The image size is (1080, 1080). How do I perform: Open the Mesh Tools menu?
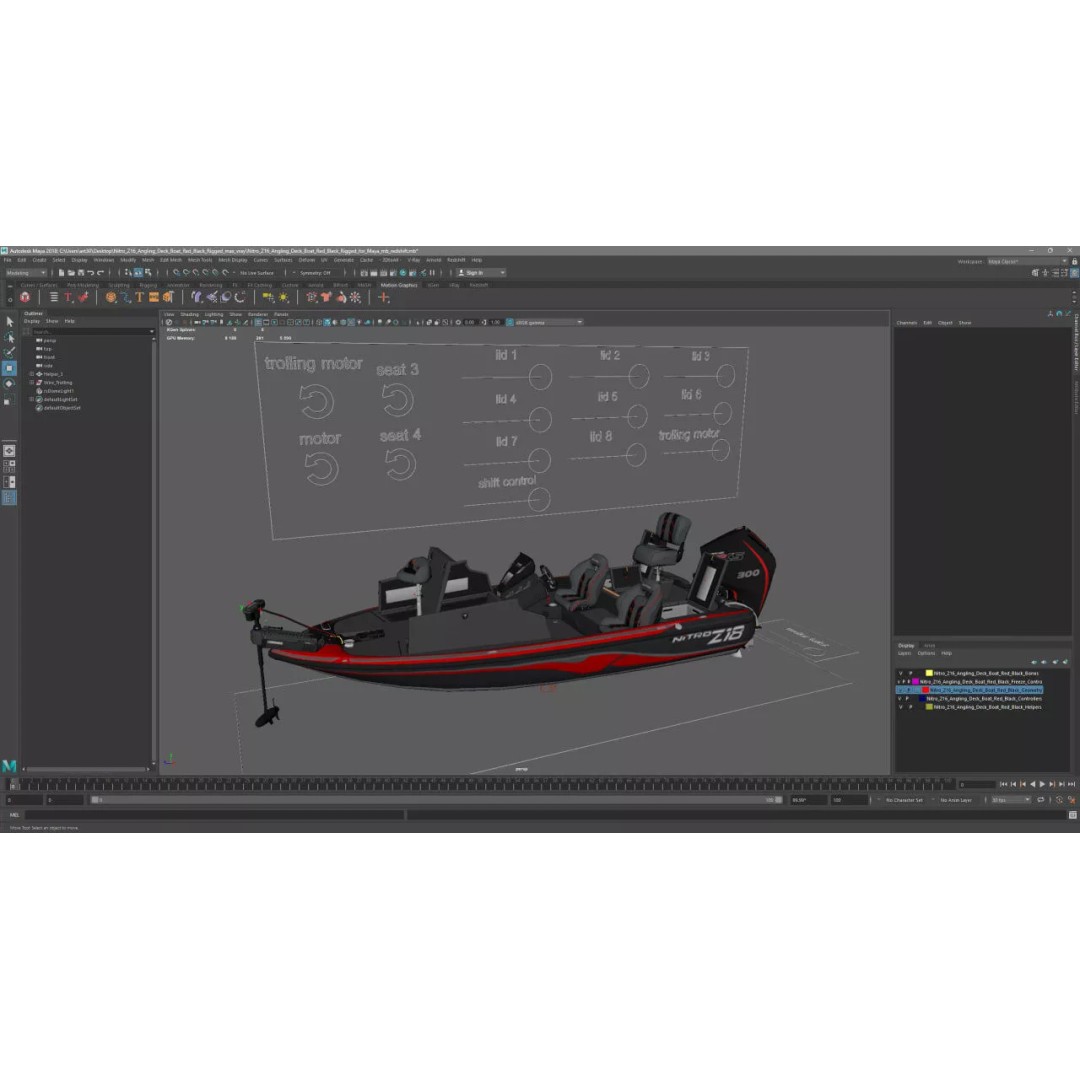pos(200,260)
